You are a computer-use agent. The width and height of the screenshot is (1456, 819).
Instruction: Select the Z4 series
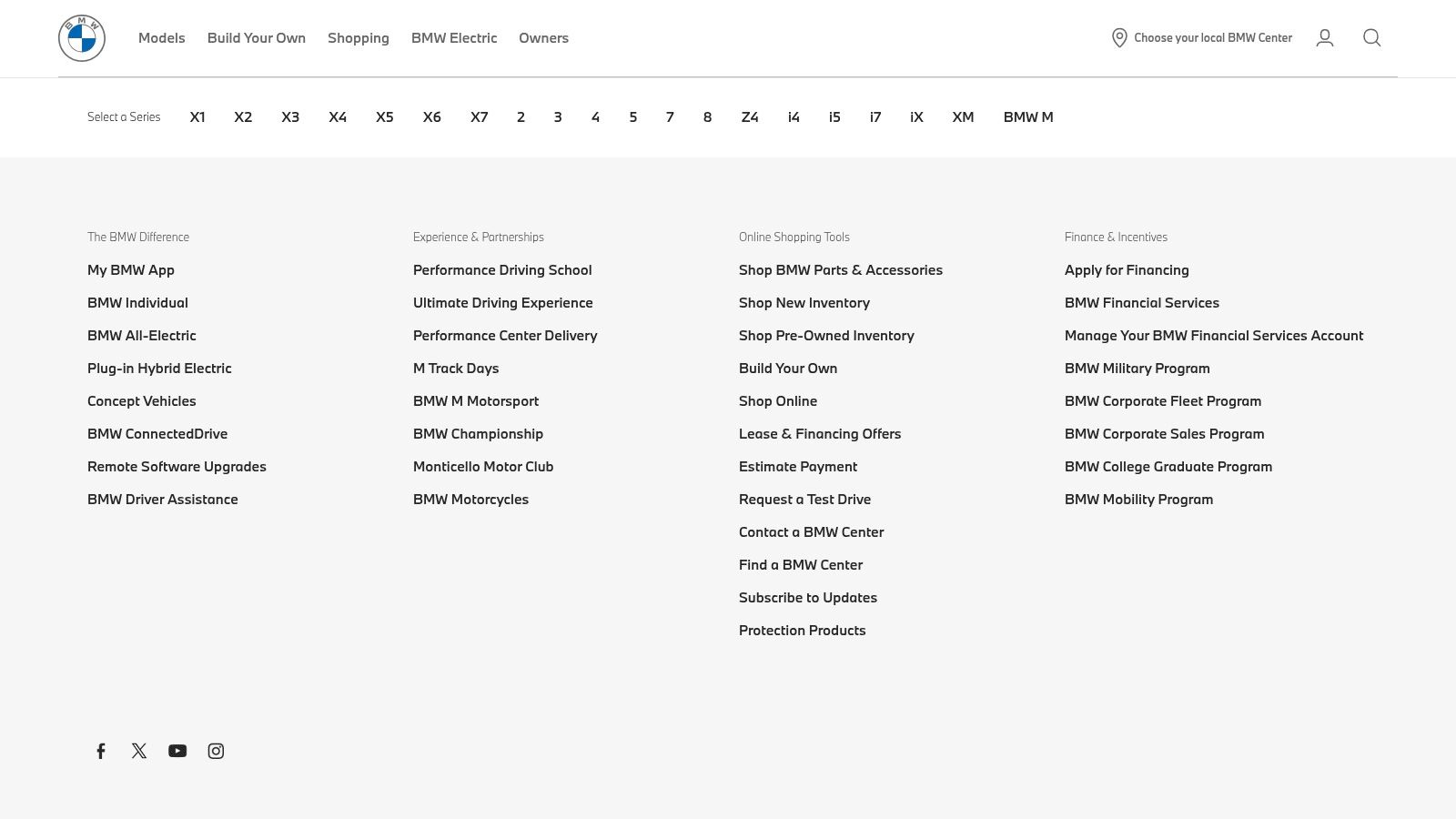click(x=750, y=117)
